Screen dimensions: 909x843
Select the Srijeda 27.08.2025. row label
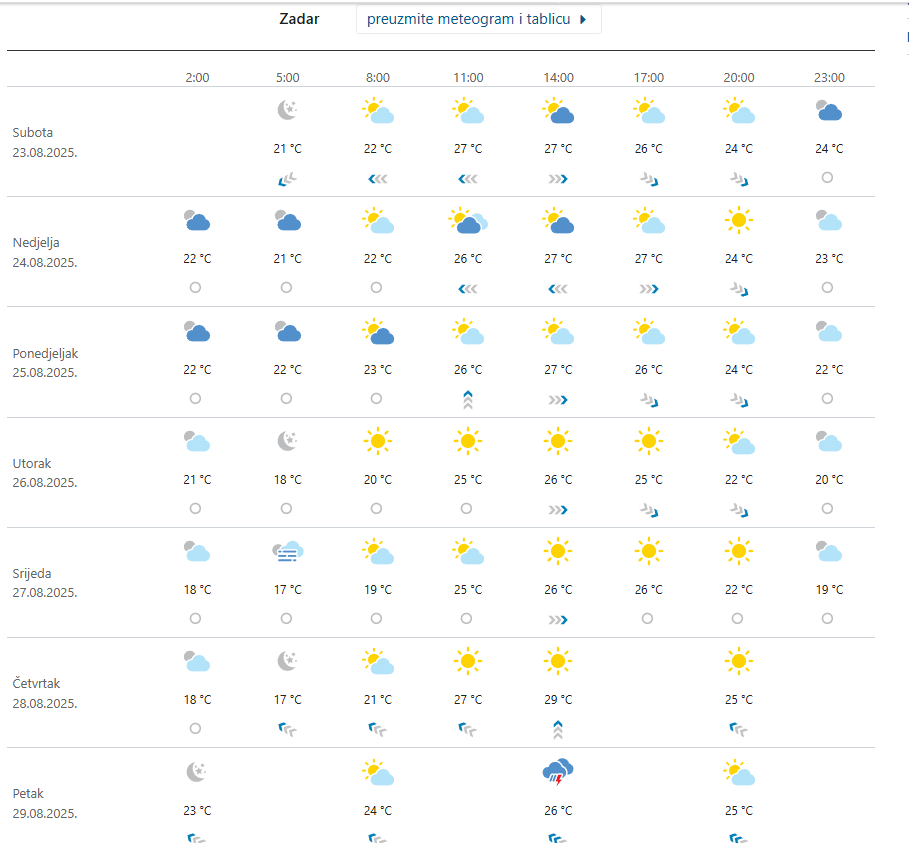click(x=45, y=583)
